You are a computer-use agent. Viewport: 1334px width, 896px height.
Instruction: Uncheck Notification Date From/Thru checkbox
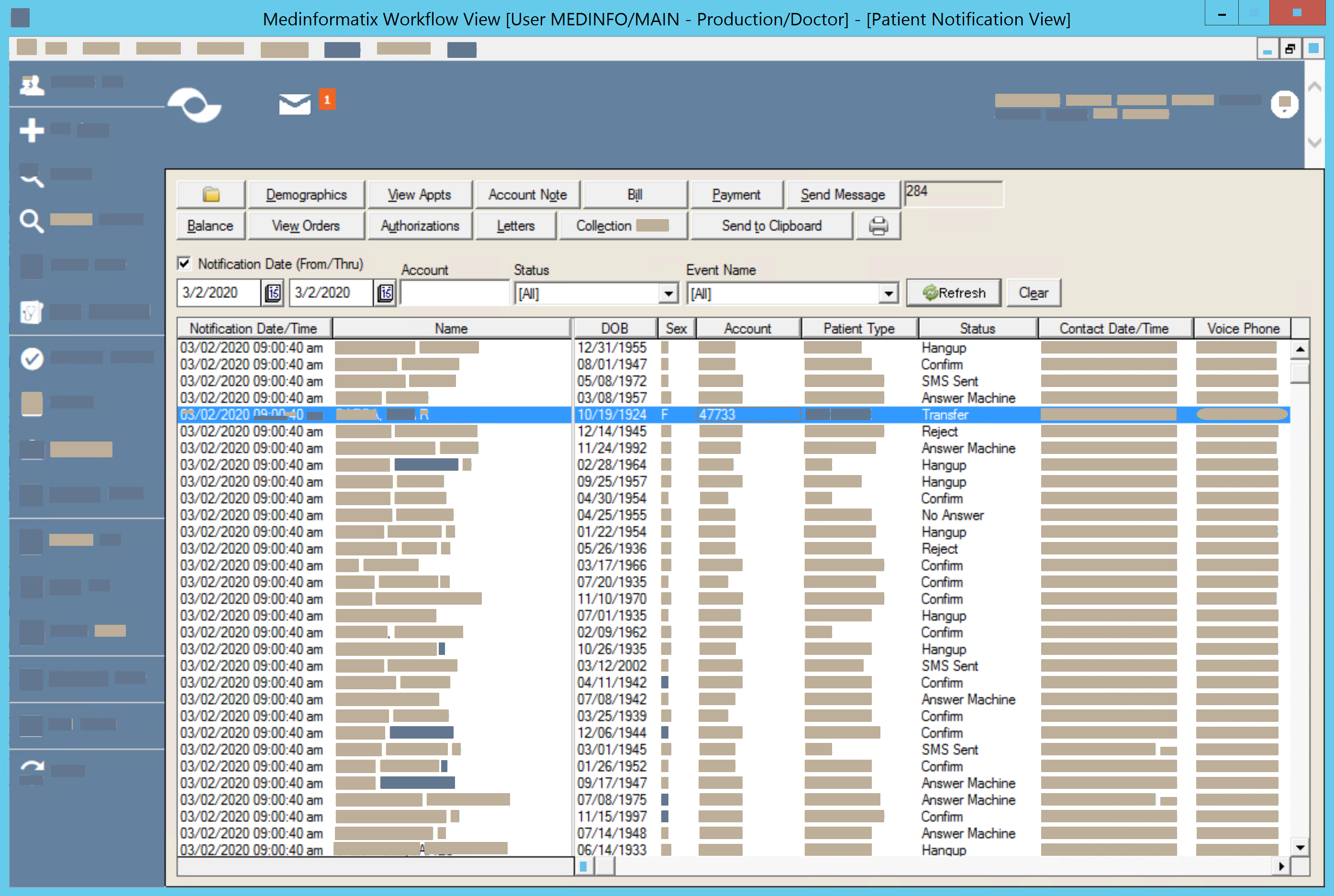click(x=184, y=264)
